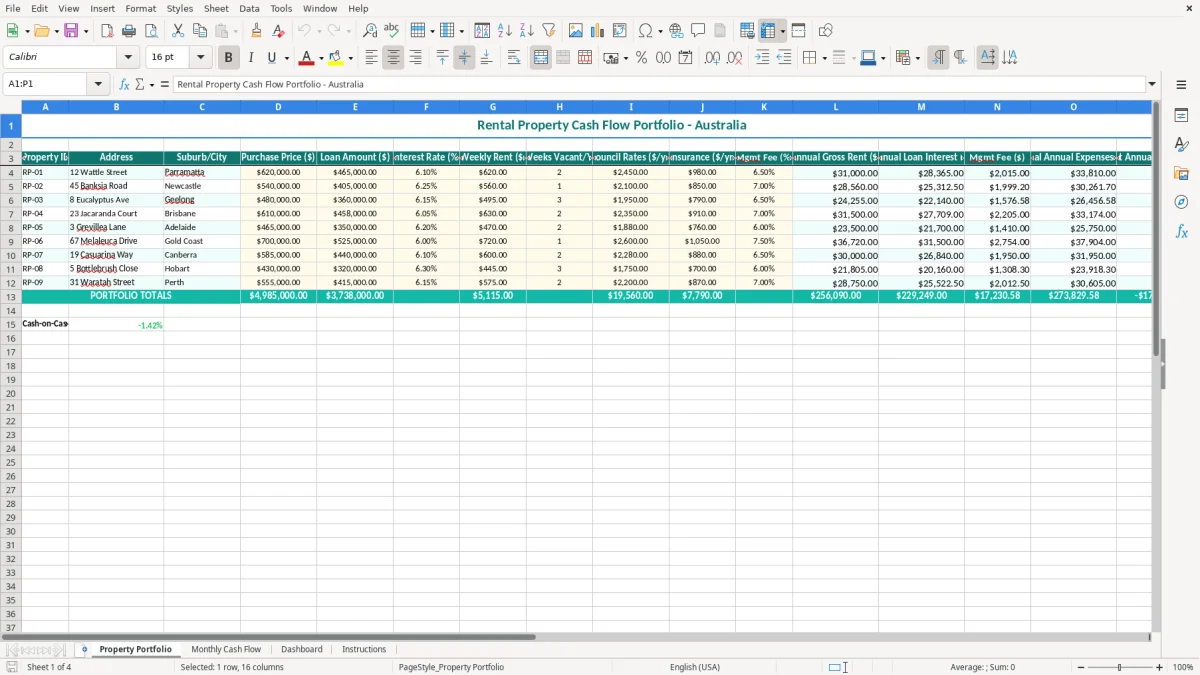Click the Increase Indent icon
The height and width of the screenshot is (675, 1200).
(762, 58)
